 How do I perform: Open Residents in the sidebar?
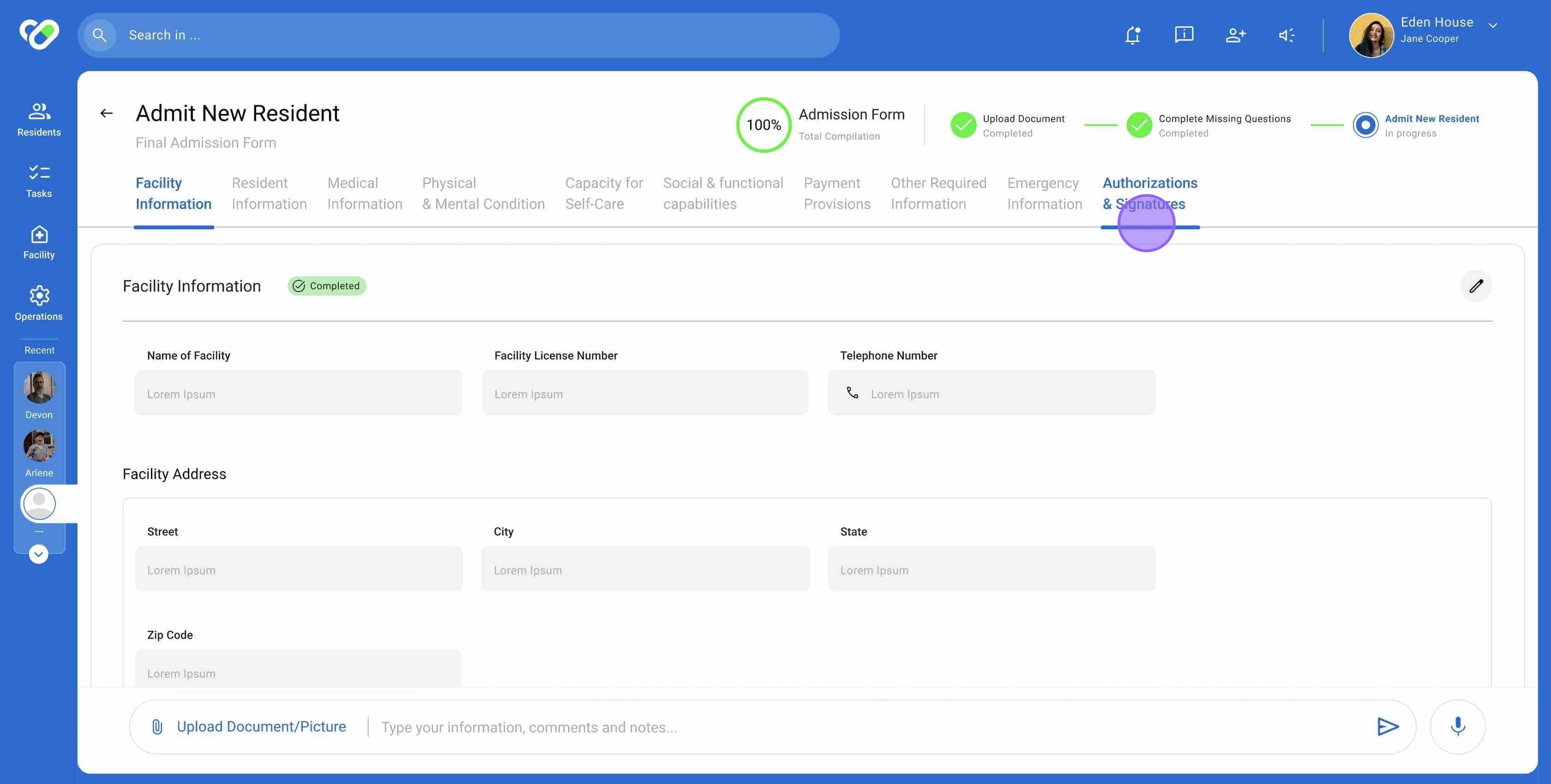39,119
